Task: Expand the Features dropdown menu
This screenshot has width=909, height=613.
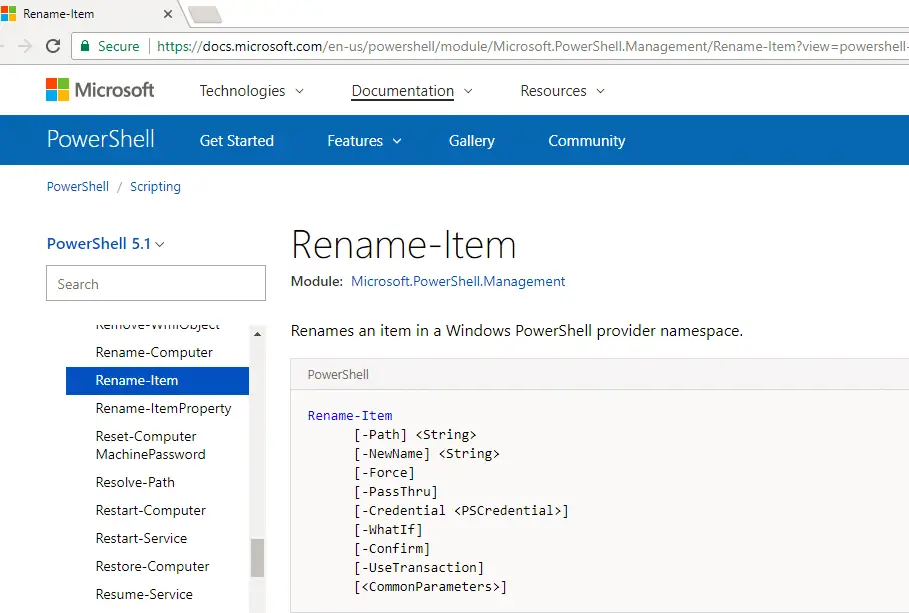Action: pos(364,140)
